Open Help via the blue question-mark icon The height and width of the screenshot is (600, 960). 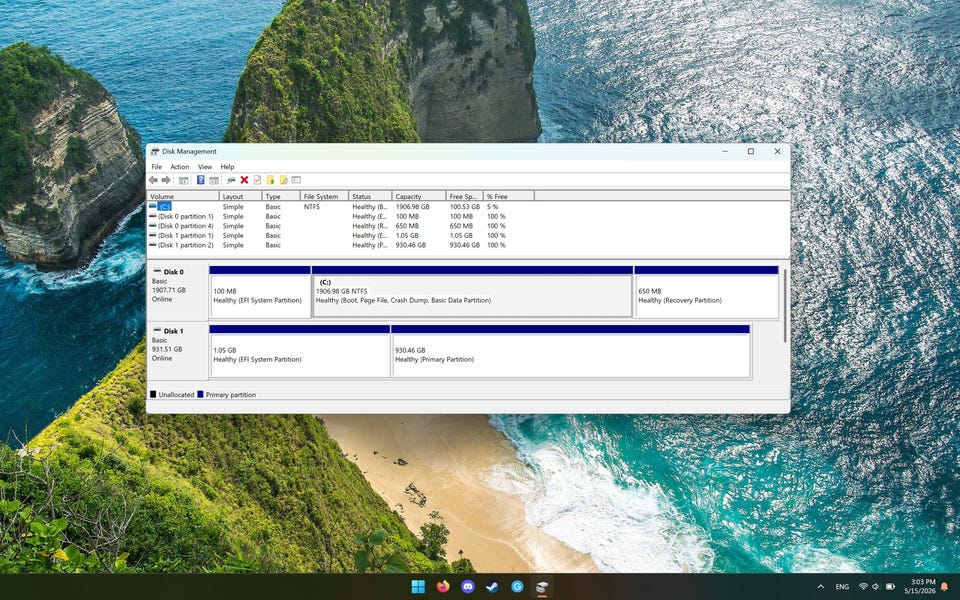click(x=200, y=180)
